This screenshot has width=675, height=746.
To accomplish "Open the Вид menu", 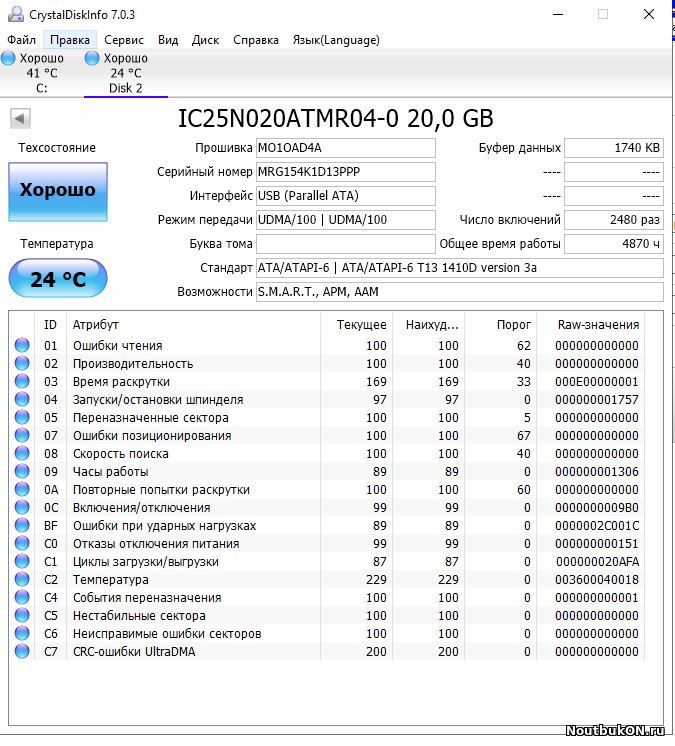I will click(168, 40).
